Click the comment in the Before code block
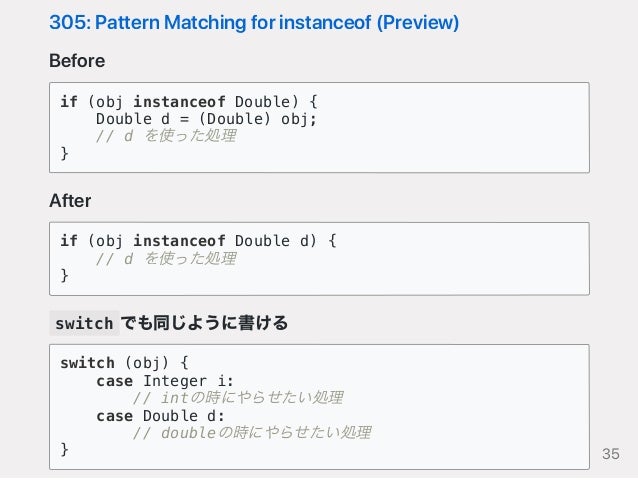638x480 pixels. pos(165,136)
